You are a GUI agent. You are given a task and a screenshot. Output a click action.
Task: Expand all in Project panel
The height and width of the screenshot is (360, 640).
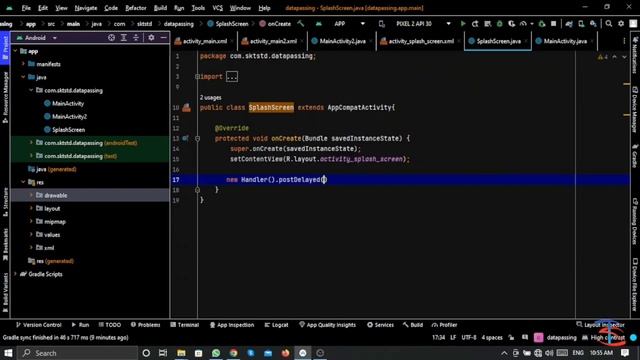click(124, 38)
